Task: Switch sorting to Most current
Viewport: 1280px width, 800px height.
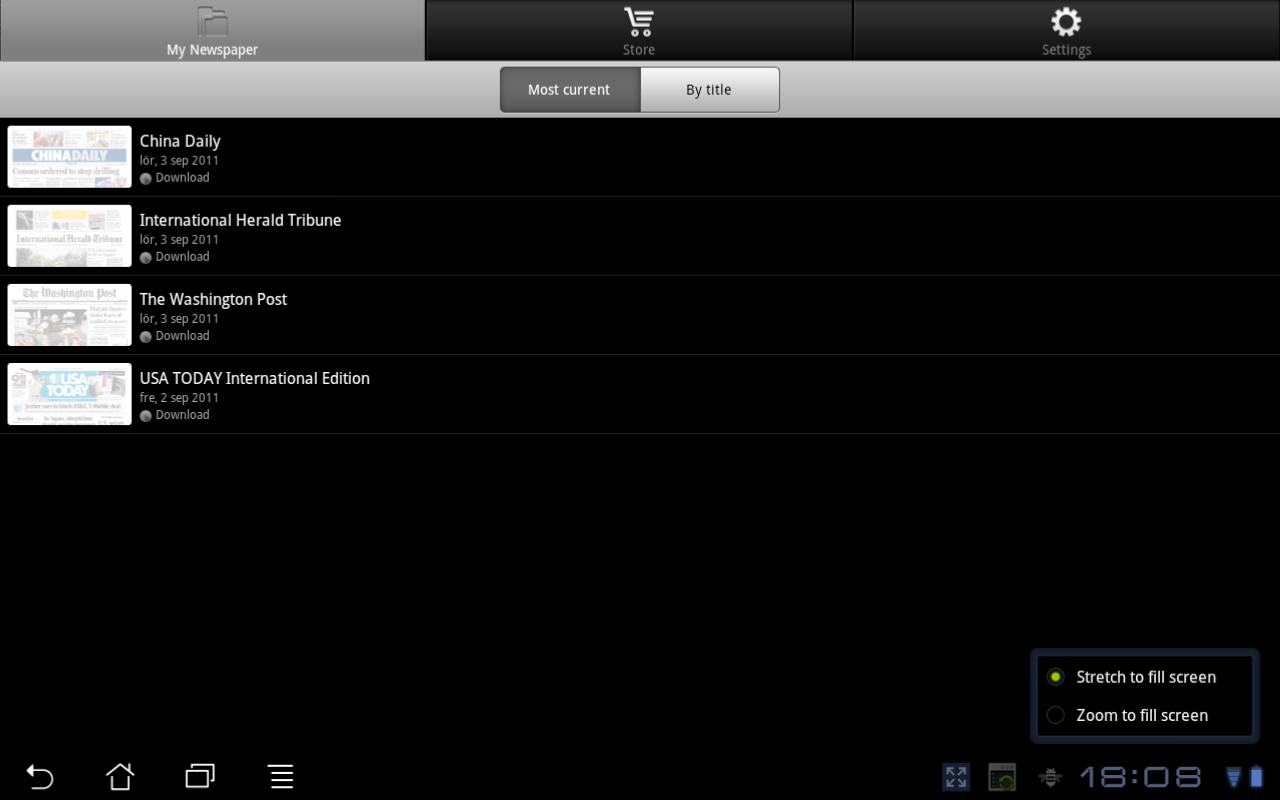Action: pos(570,90)
